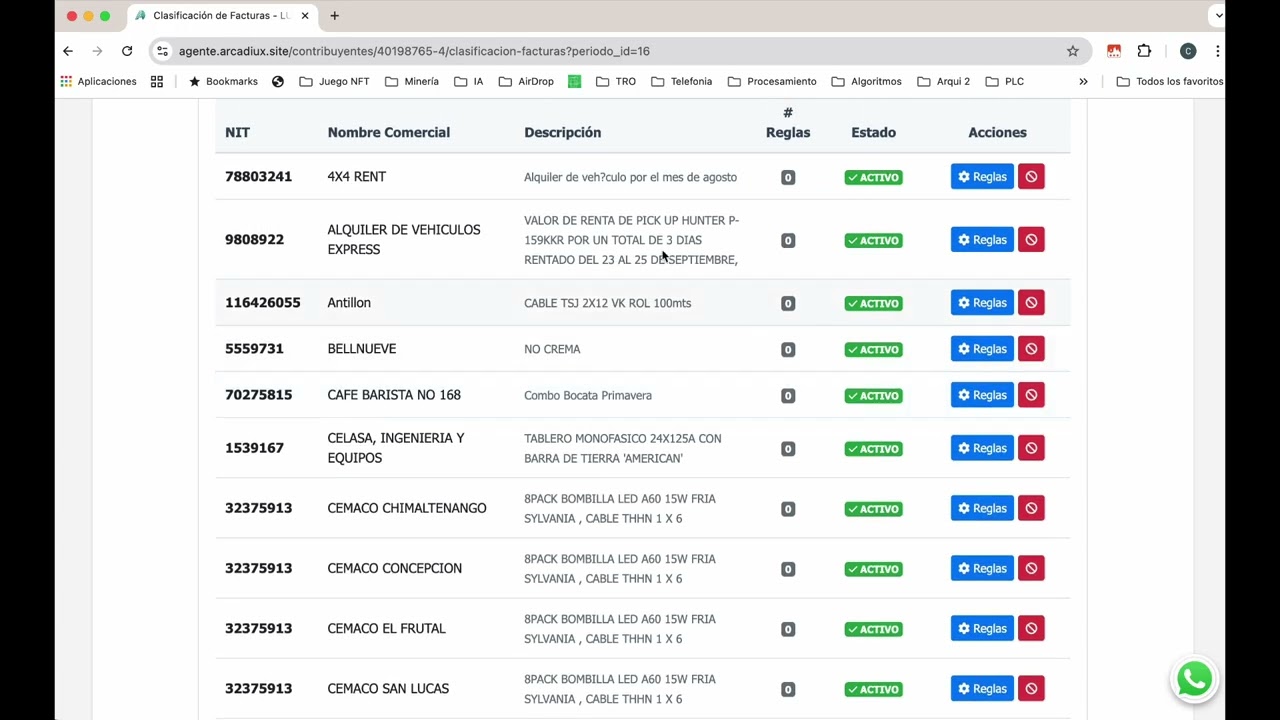The height and width of the screenshot is (720, 1280).
Task: Click the red extension icon in the toolbar
Action: [x=1114, y=51]
